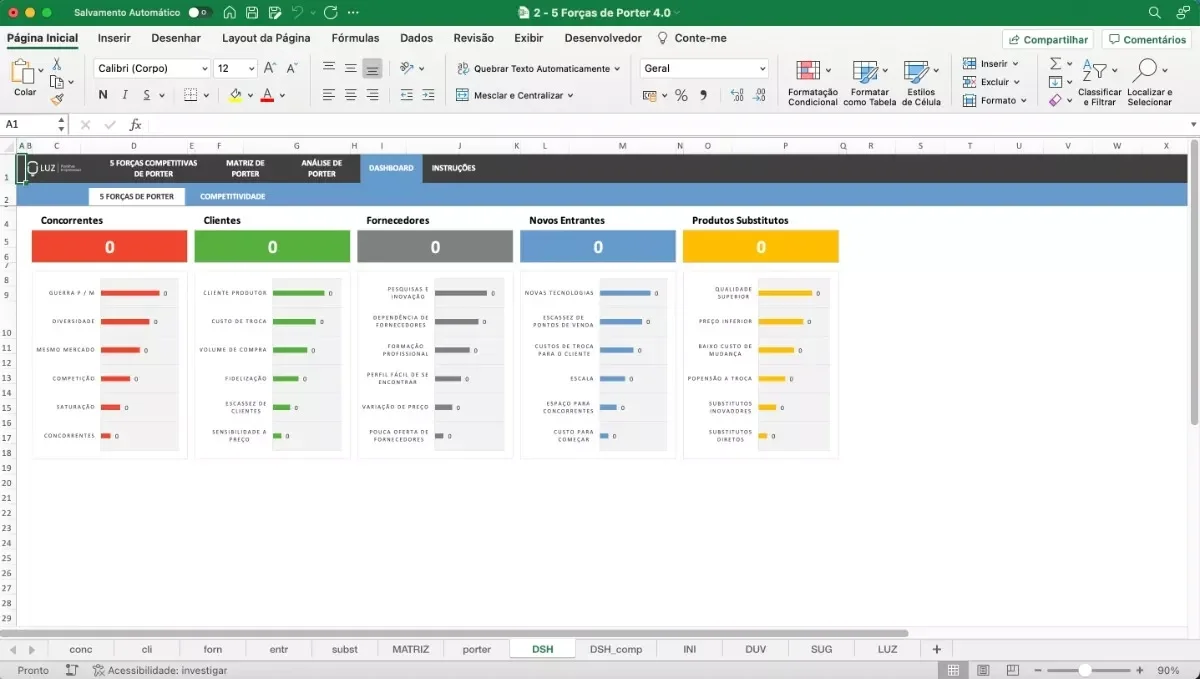The image size is (1200, 679).
Task: Expand the Mesclar e Centralizar dropdown arrow
Action: tap(570, 95)
